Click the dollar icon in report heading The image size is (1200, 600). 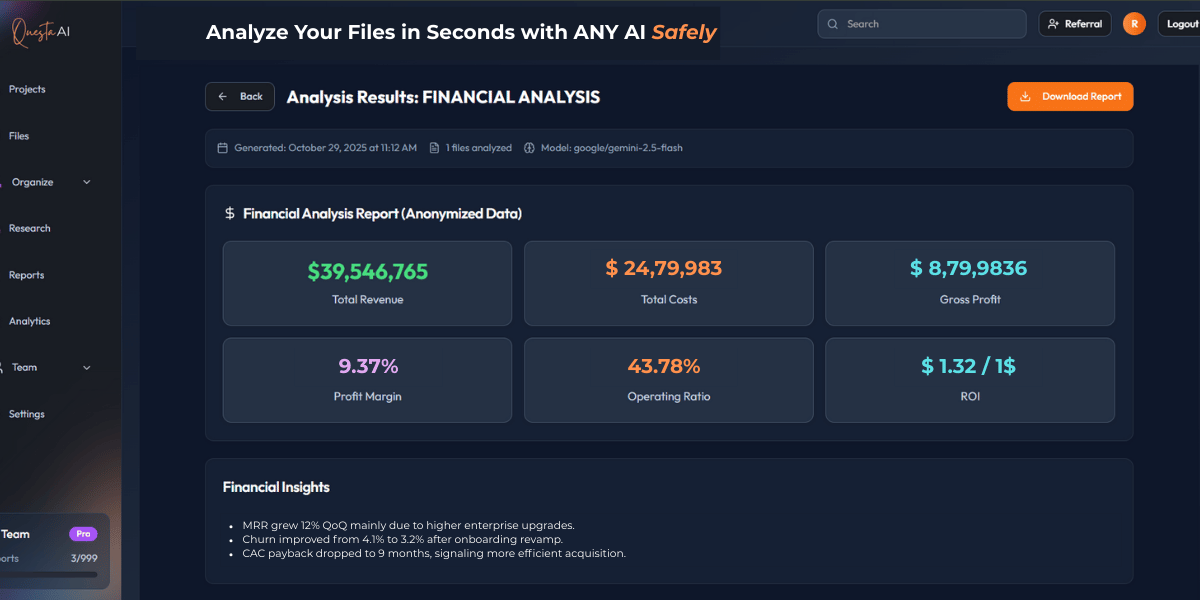[230, 214]
